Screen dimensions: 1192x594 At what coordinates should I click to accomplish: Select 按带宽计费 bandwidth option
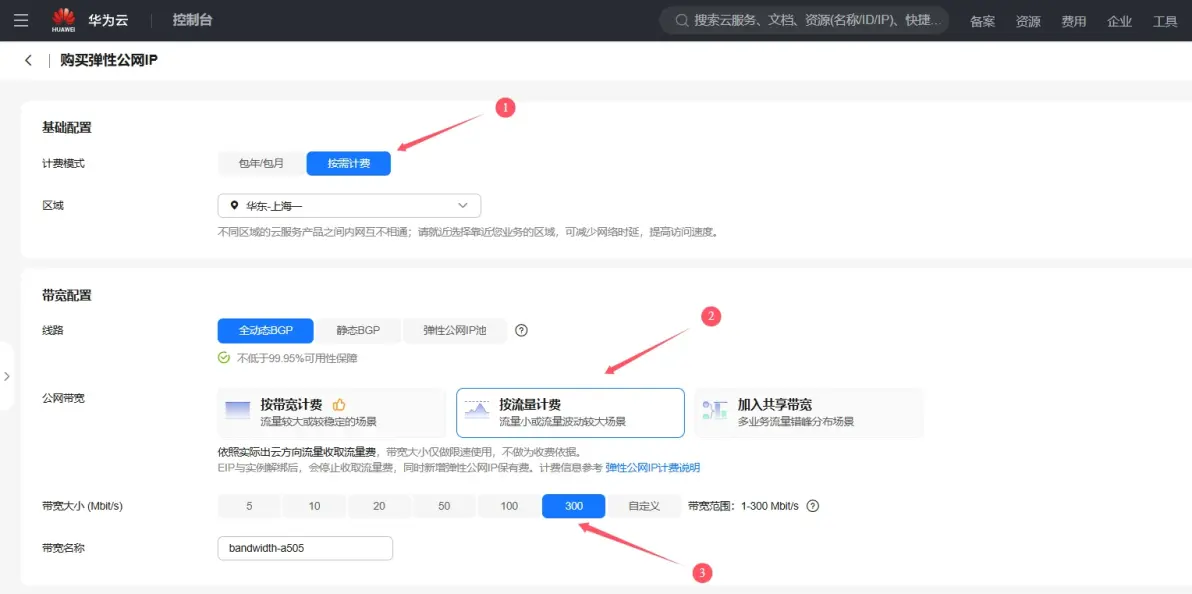click(x=331, y=413)
